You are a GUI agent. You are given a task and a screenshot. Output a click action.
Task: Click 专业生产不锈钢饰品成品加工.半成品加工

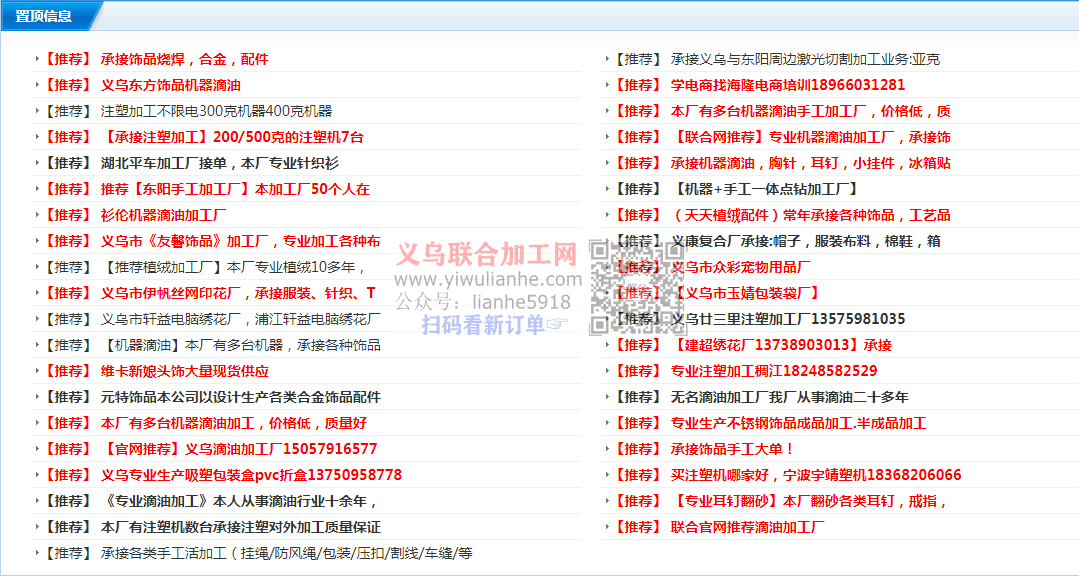(x=798, y=423)
